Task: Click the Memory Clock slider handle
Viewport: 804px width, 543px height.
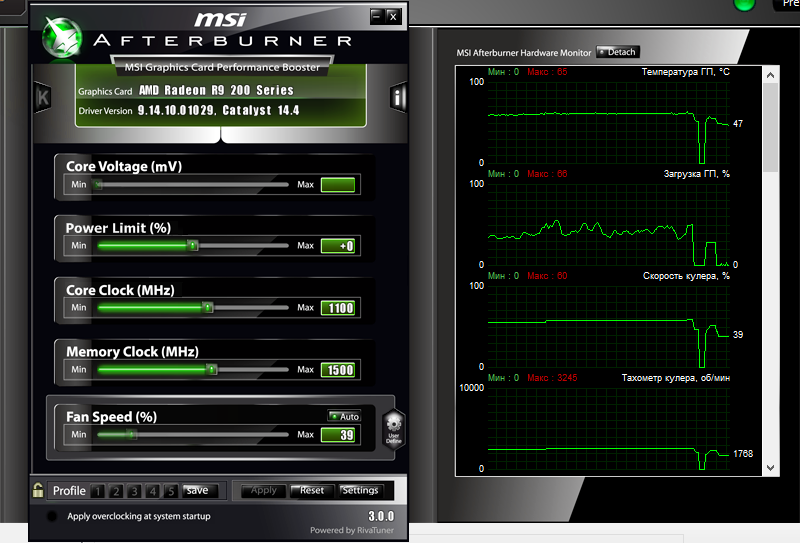Action: pos(212,370)
